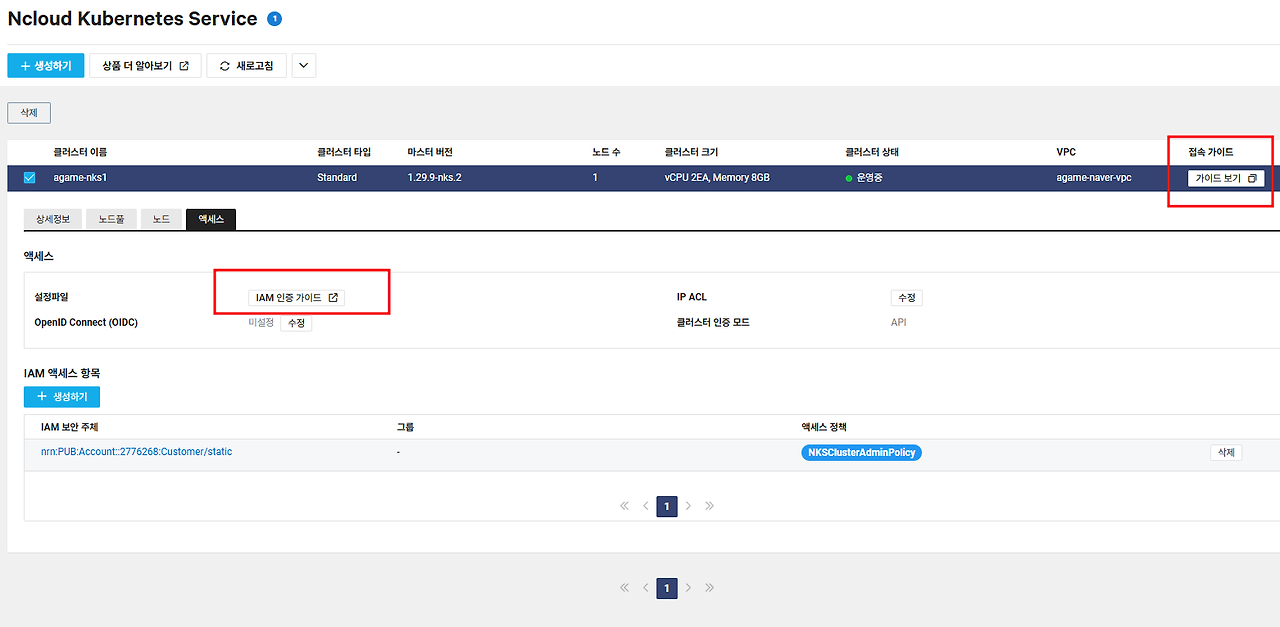Go to previous page in bottom cluster pagination
Viewport: 1280px width, 627px height.
coord(646,588)
